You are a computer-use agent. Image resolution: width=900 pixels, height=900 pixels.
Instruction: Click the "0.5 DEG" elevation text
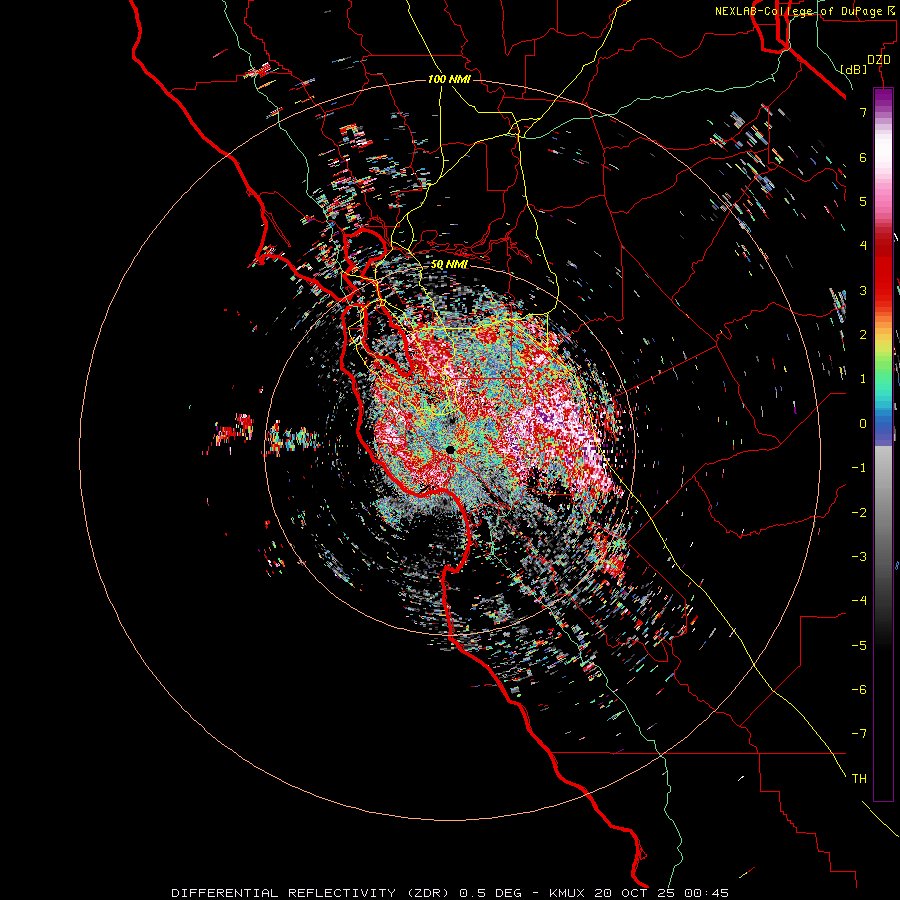tap(491, 893)
